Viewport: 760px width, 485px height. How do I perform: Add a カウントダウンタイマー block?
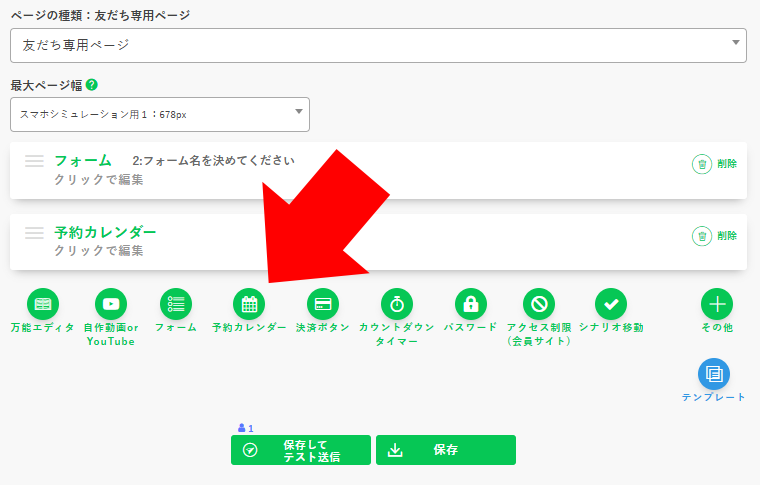(397, 304)
